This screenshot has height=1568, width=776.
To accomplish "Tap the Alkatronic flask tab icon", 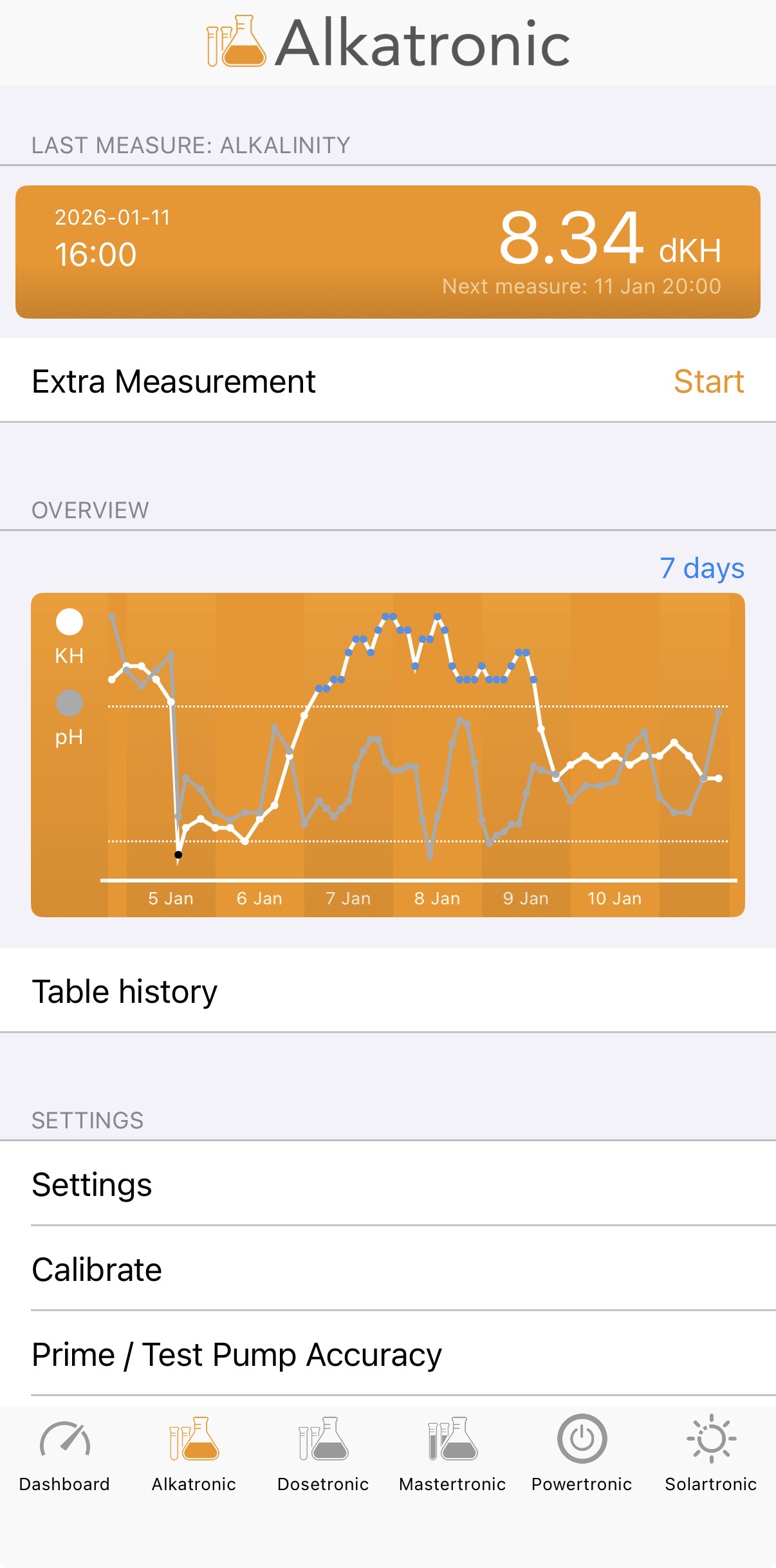I will point(194,1439).
